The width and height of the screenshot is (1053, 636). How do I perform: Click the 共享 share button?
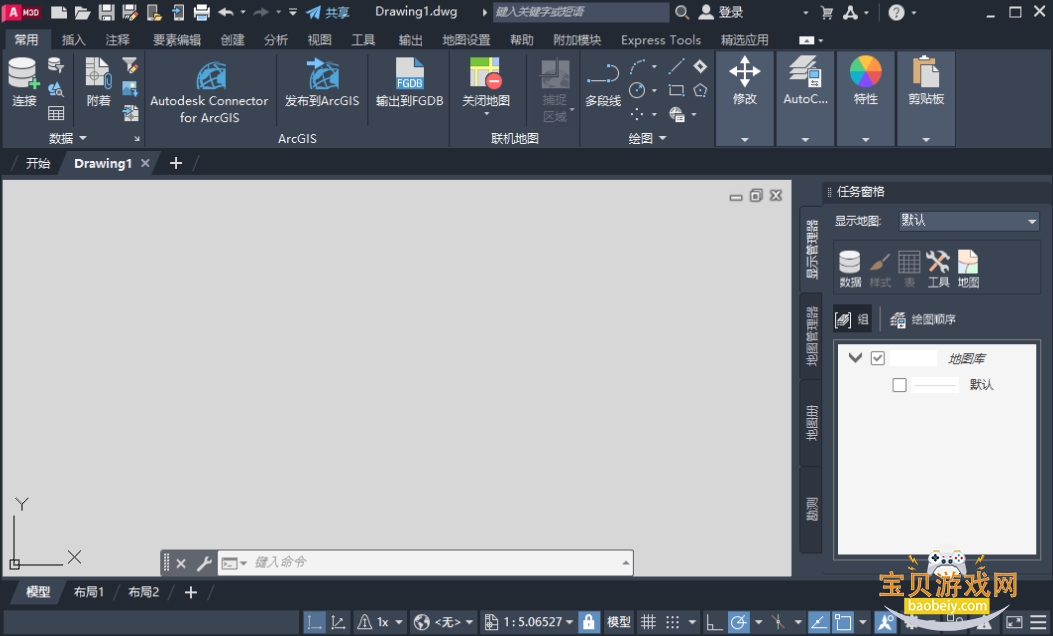[327, 12]
